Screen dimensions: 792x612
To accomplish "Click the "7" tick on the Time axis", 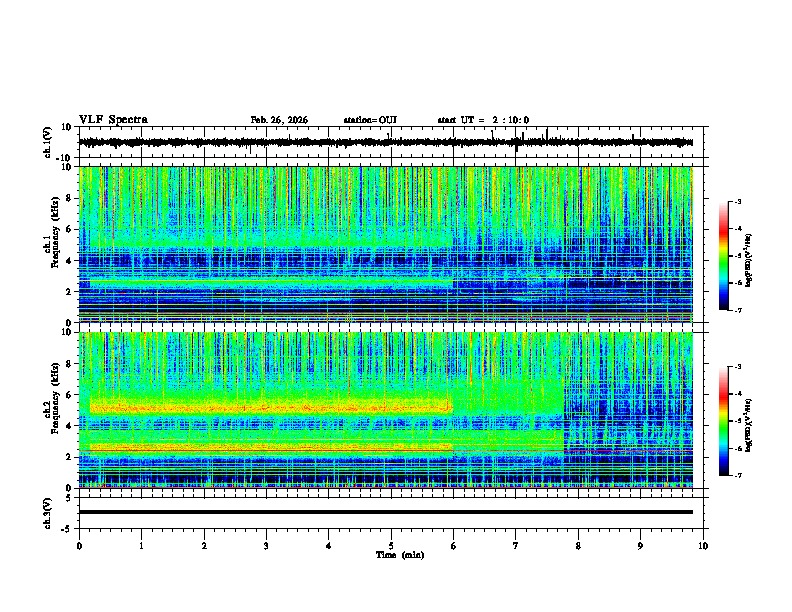I will pyautogui.click(x=516, y=546).
